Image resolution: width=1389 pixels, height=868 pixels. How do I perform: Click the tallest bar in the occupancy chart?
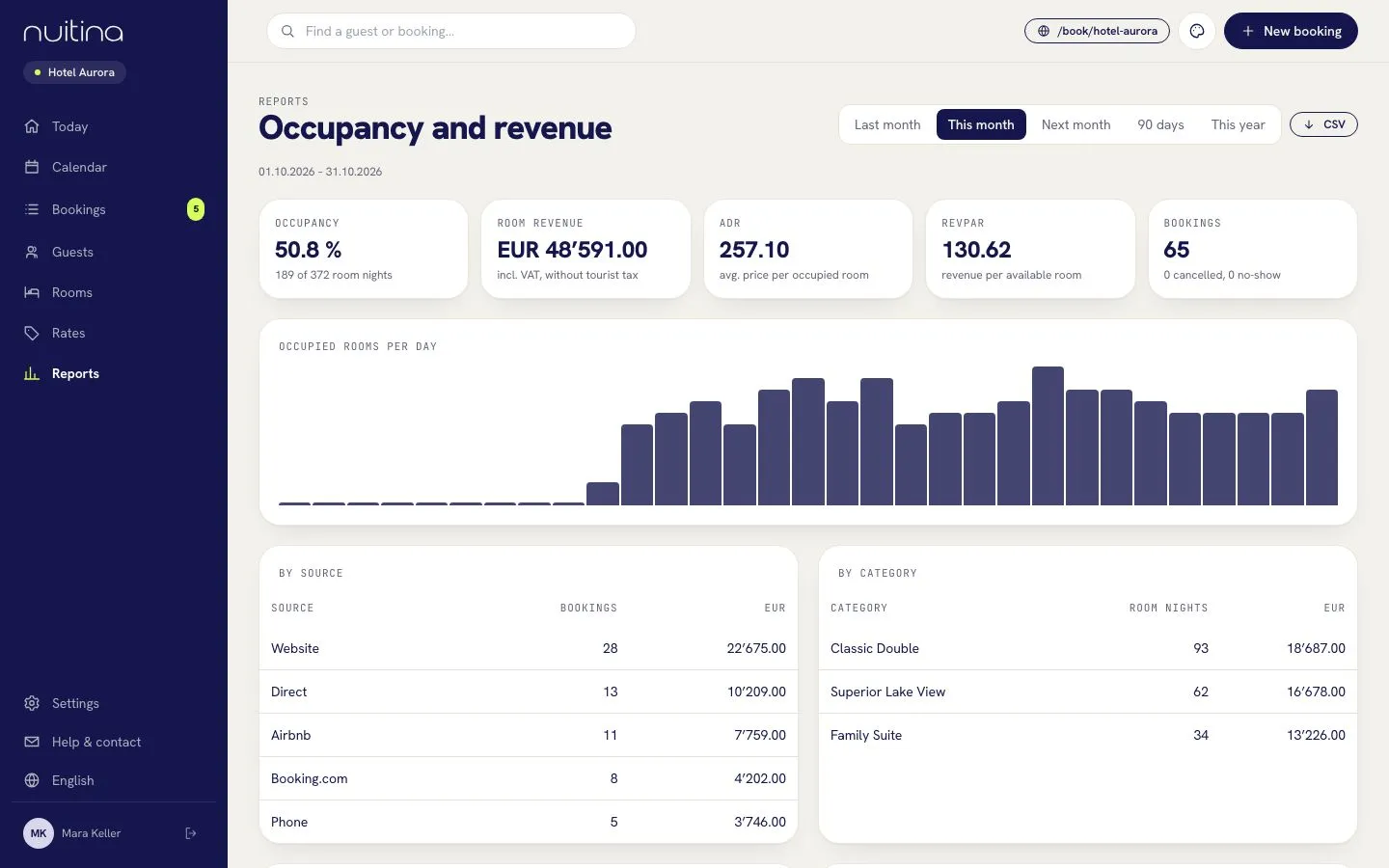pyautogui.click(x=1048, y=436)
